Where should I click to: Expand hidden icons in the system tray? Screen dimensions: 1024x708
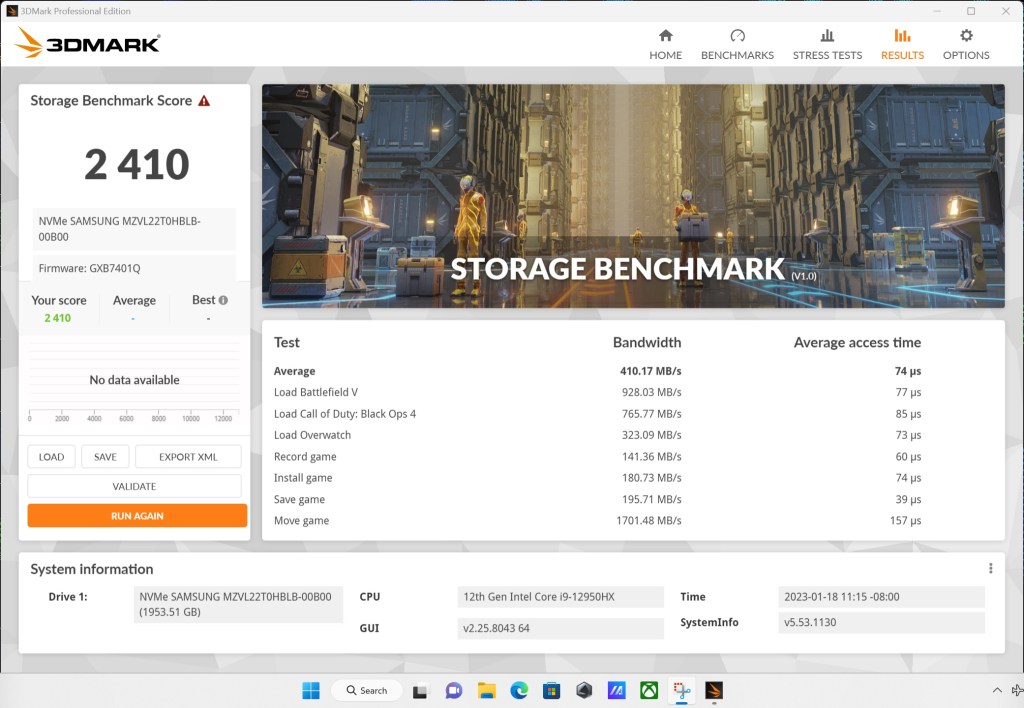point(997,690)
